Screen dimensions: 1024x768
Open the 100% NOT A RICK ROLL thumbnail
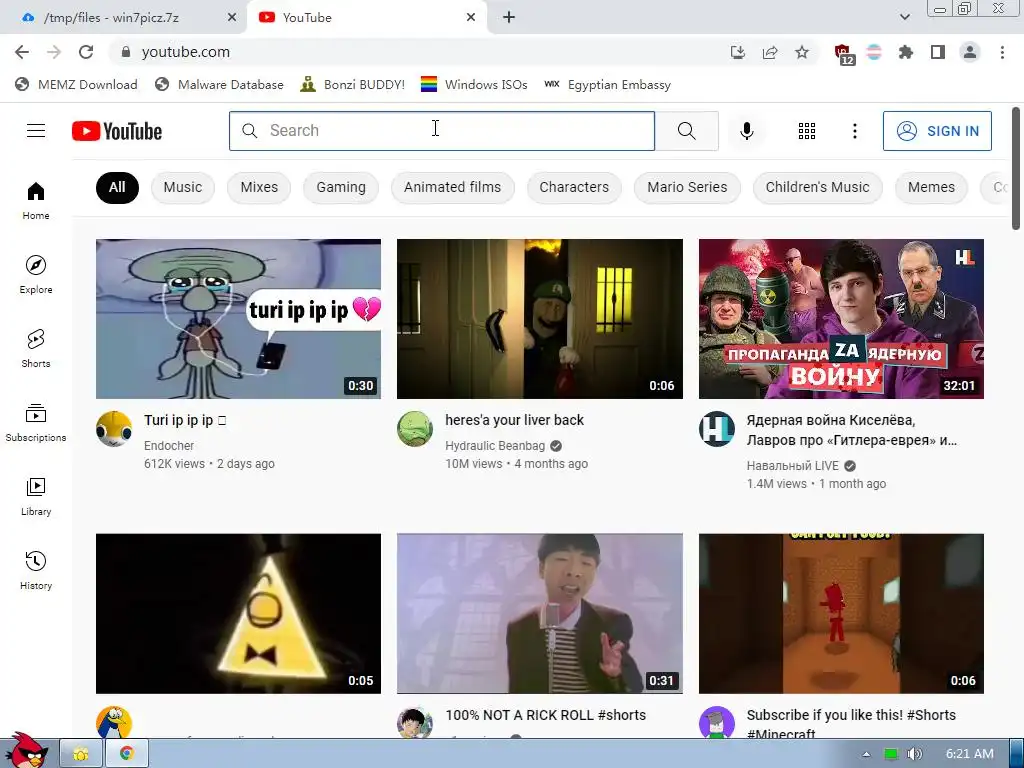point(539,613)
